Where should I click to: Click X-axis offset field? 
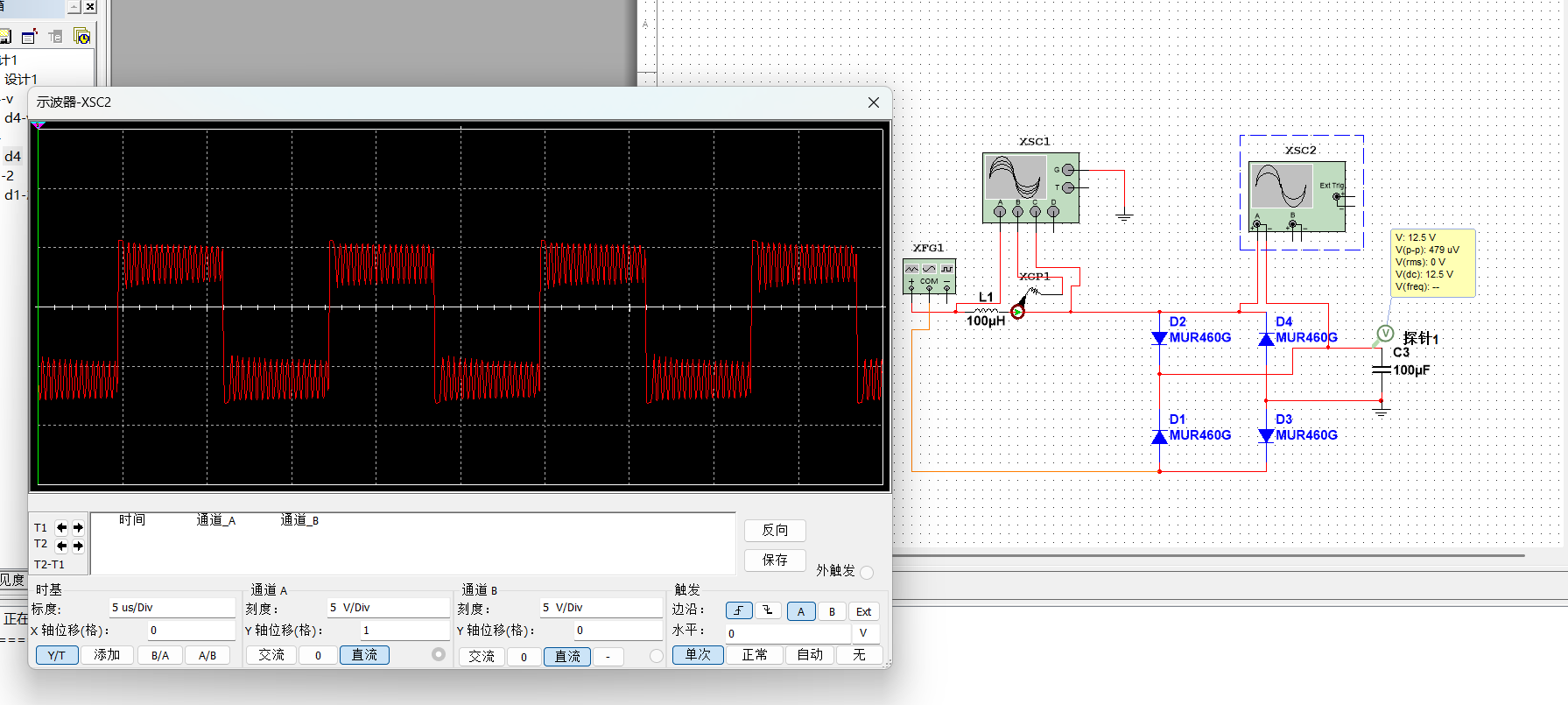(x=191, y=631)
